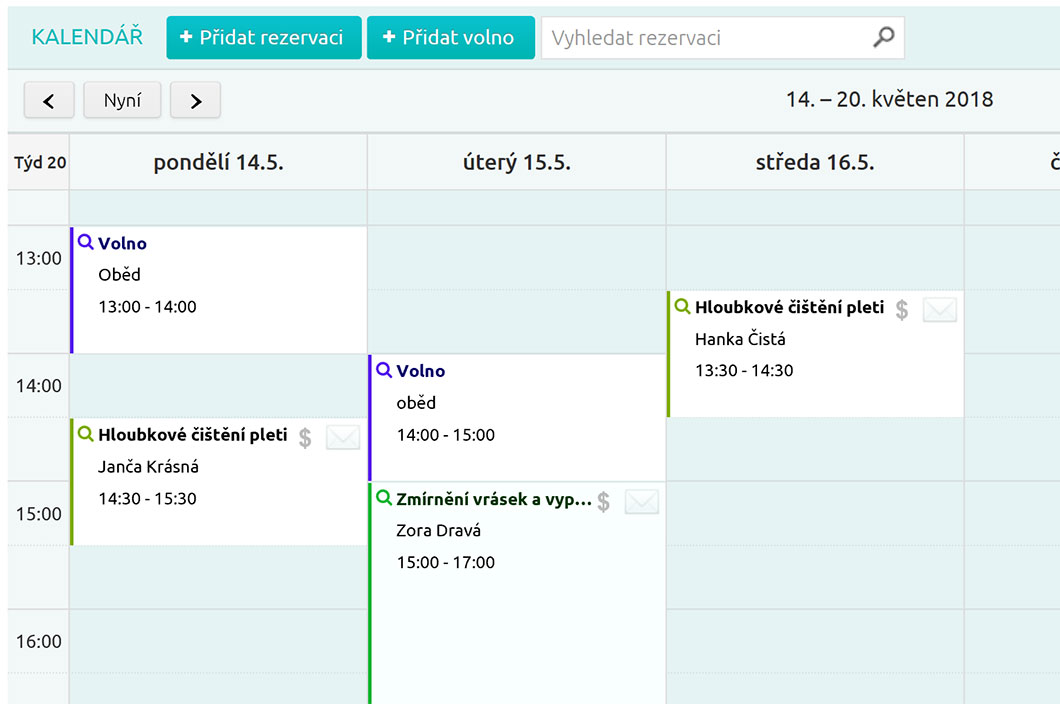Open detail magnifier on Monday Volno block
The width and height of the screenshot is (1060, 704).
(86, 242)
